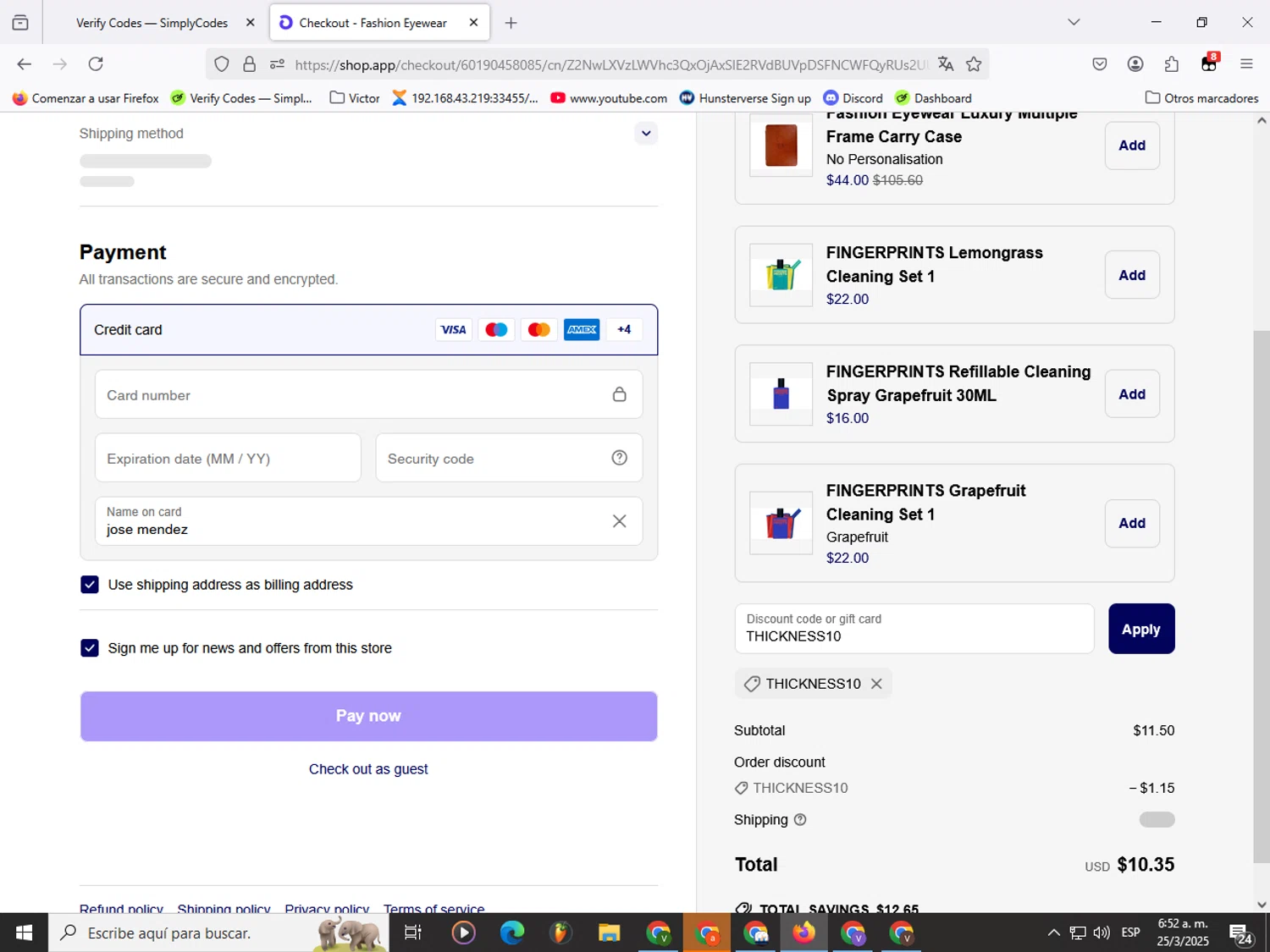Open Firefox tracking protection shield
1270x952 pixels.
(222, 64)
